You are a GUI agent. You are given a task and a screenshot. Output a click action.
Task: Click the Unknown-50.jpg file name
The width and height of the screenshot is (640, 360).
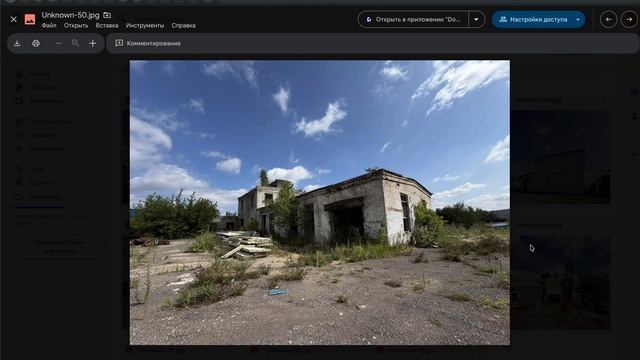coord(70,15)
